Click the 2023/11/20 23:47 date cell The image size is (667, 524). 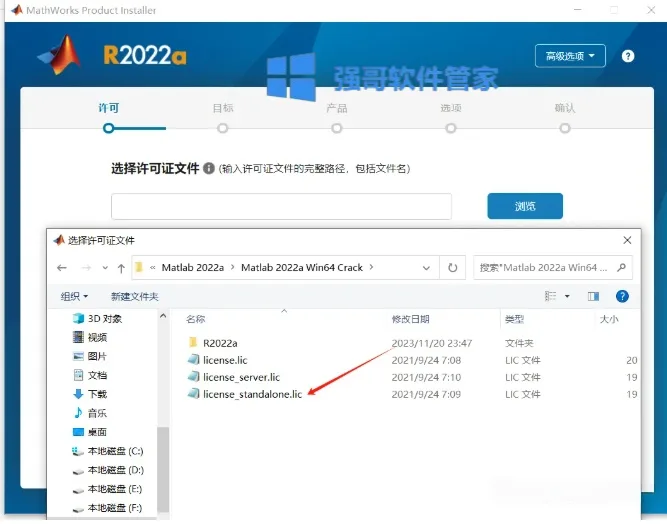432,343
